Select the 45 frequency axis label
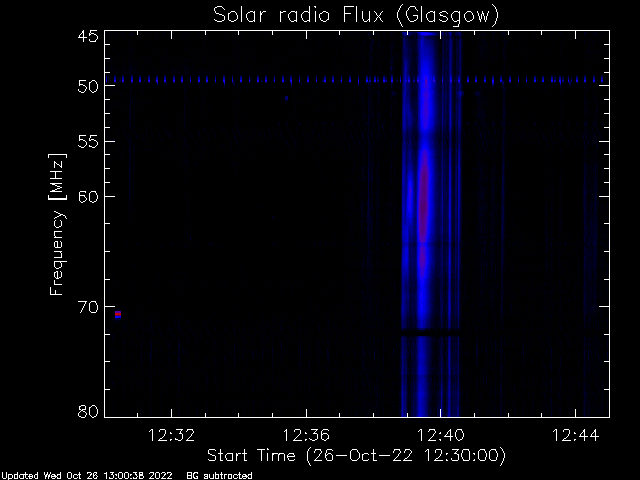 pyautogui.click(x=88, y=36)
